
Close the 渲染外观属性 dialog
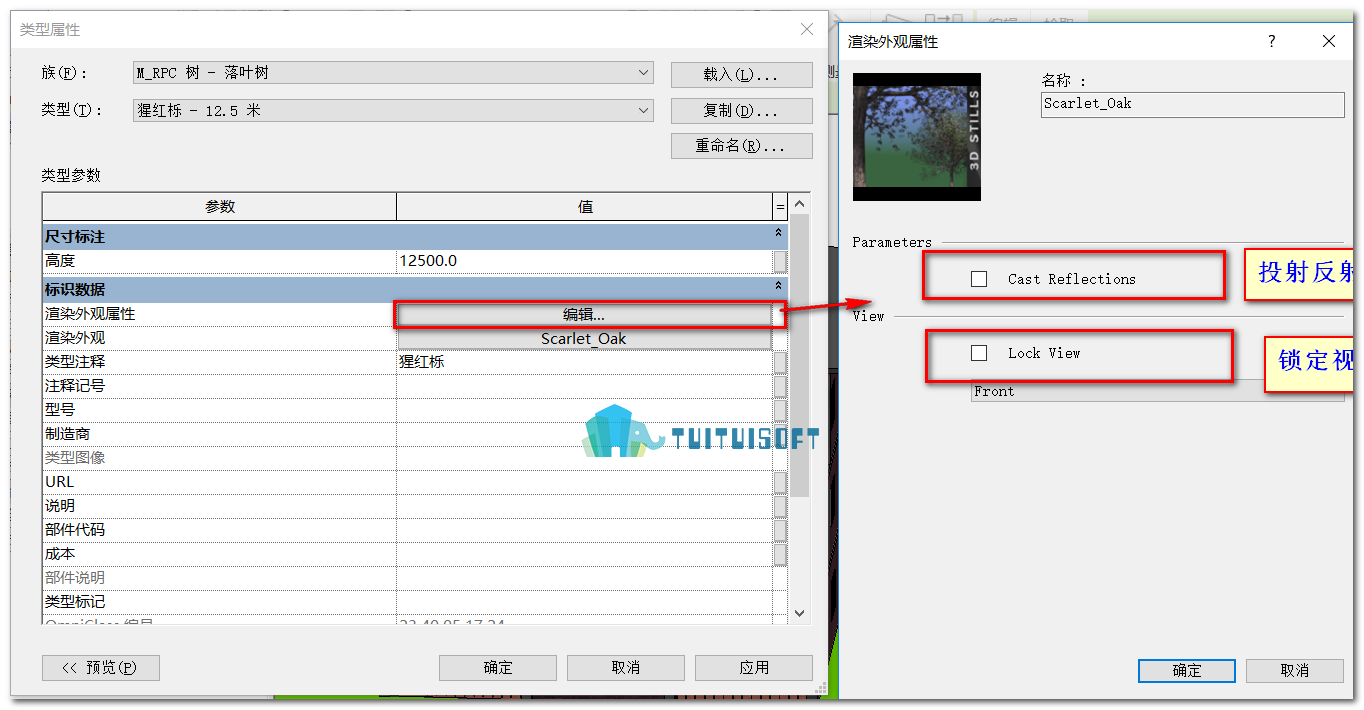1329,42
